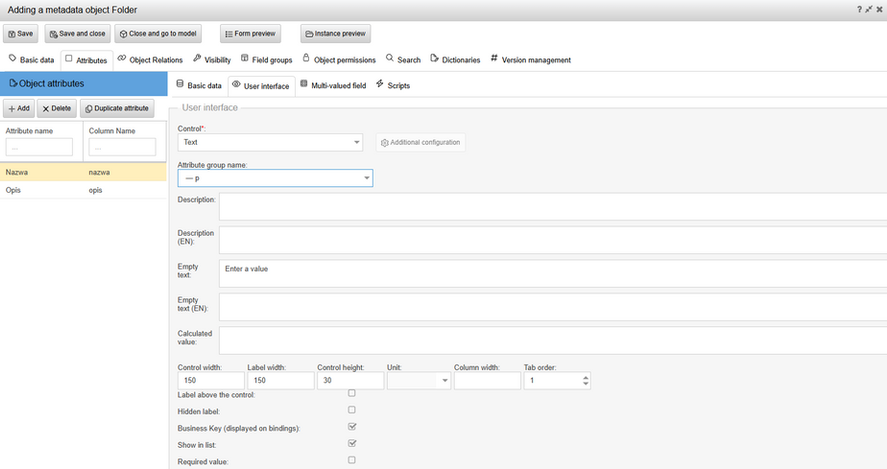Click the Description text field

pyautogui.click(x=553, y=206)
